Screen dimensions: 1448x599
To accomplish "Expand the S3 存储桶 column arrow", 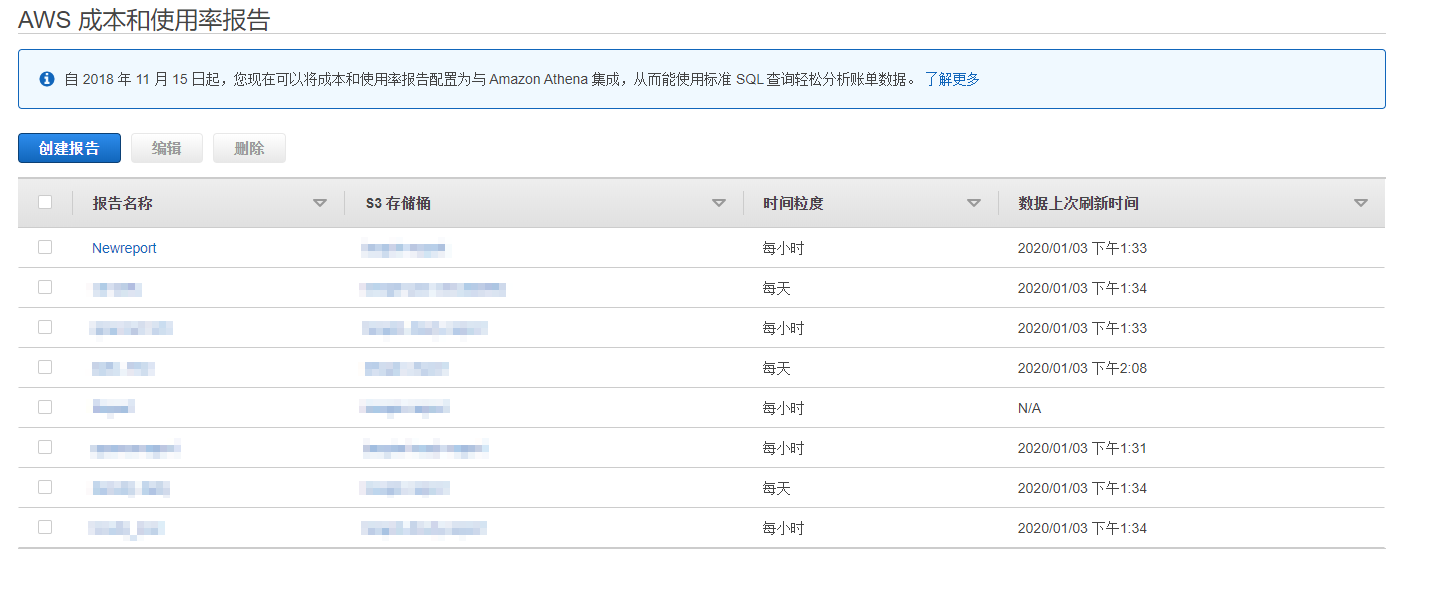I will [718, 203].
